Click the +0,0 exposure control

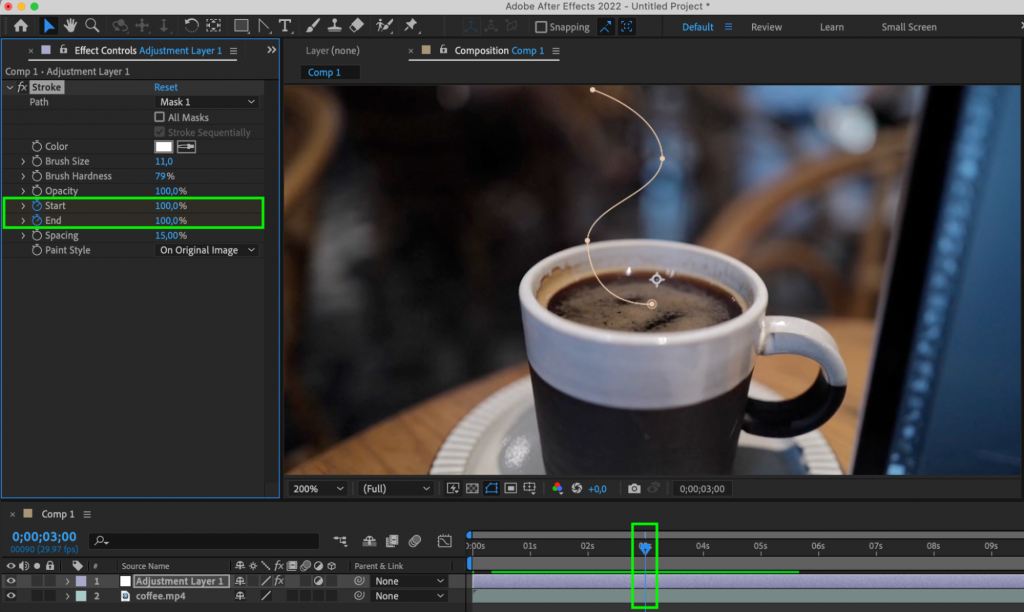tap(598, 489)
